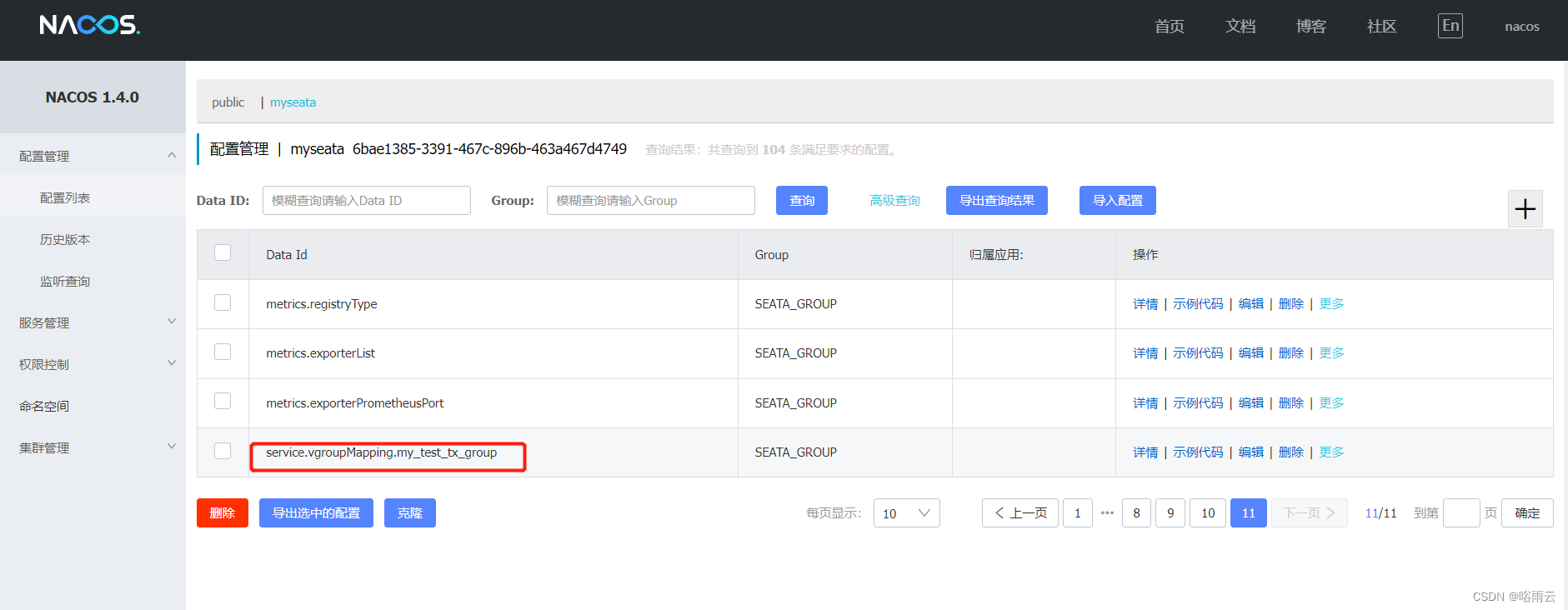Click the 克隆 button
Screen dimensions: 1568x610
pos(409,513)
